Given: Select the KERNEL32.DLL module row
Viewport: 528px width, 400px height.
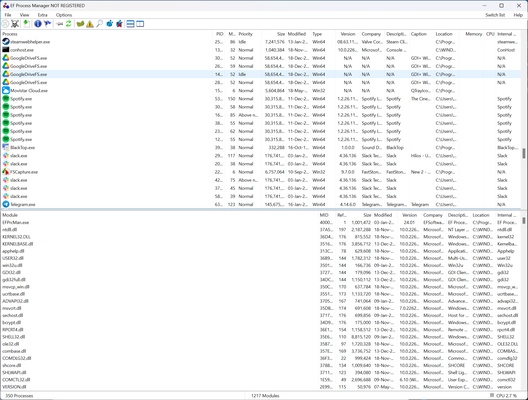Looking at the screenshot, I should [260, 237].
